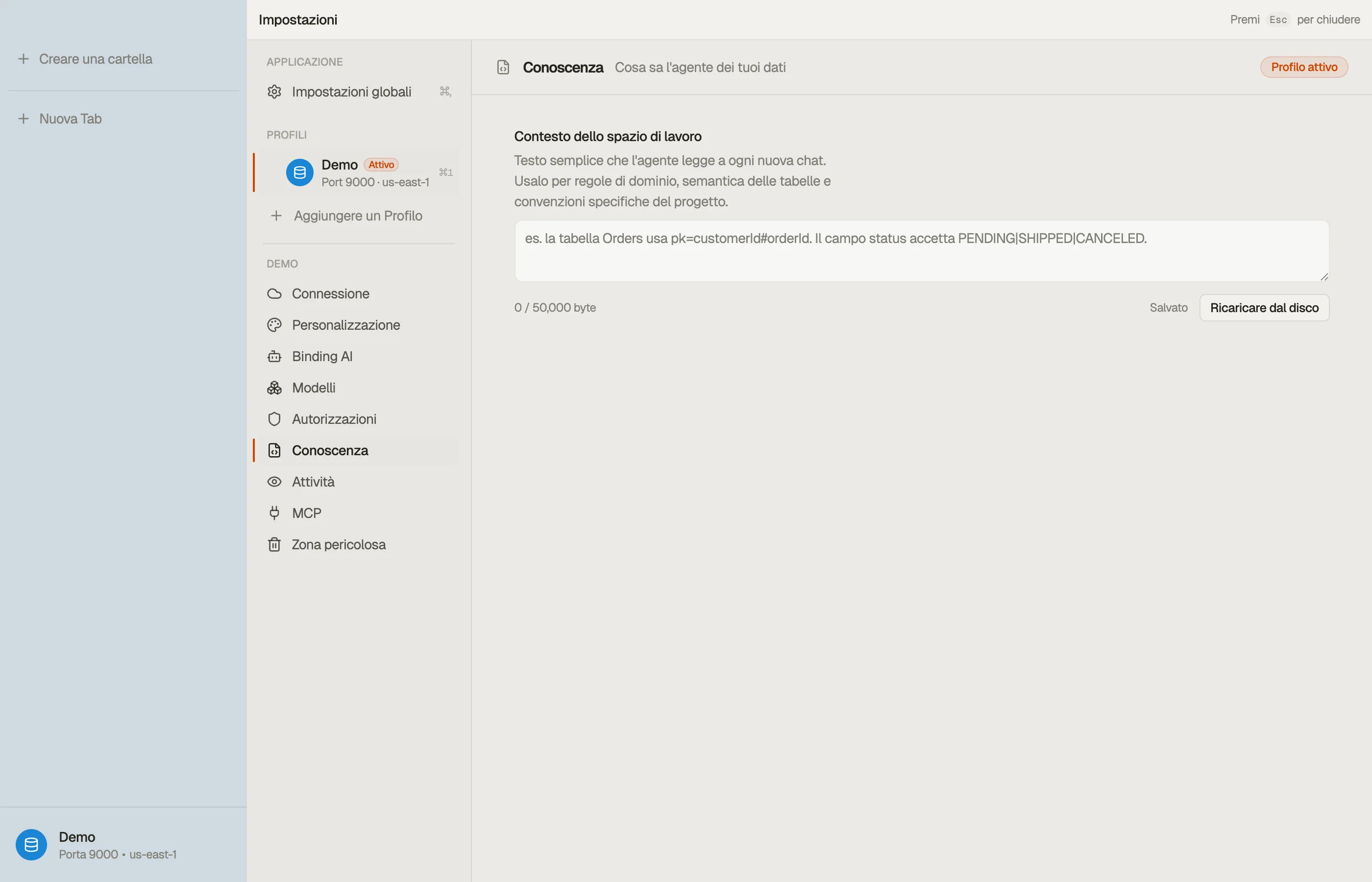Click the shield icon for Autorizzazioni
The height and width of the screenshot is (882, 1372).
coord(274,419)
